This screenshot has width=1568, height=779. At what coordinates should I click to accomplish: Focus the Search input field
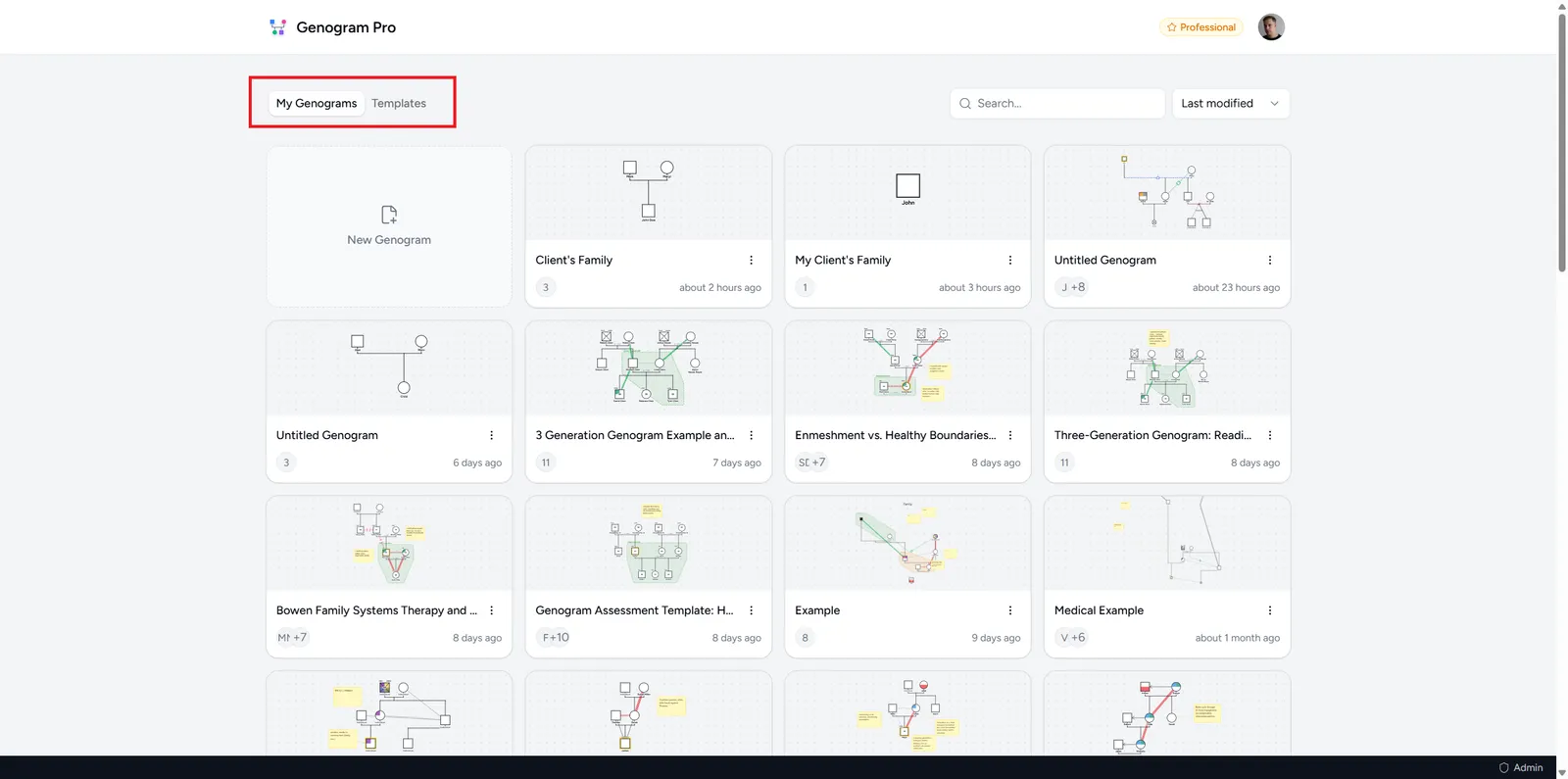click(1057, 104)
